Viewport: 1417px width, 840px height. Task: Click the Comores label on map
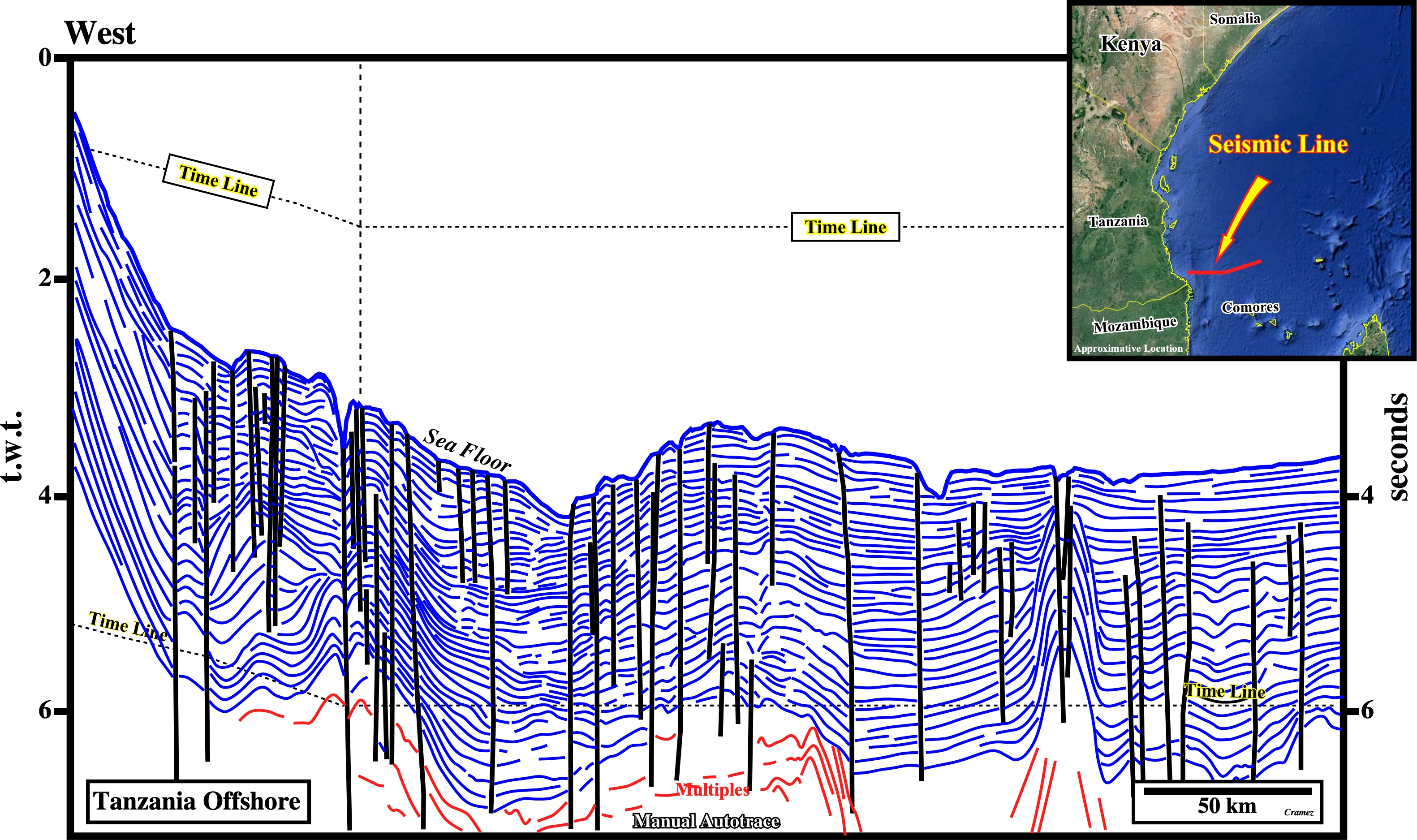[1250, 307]
